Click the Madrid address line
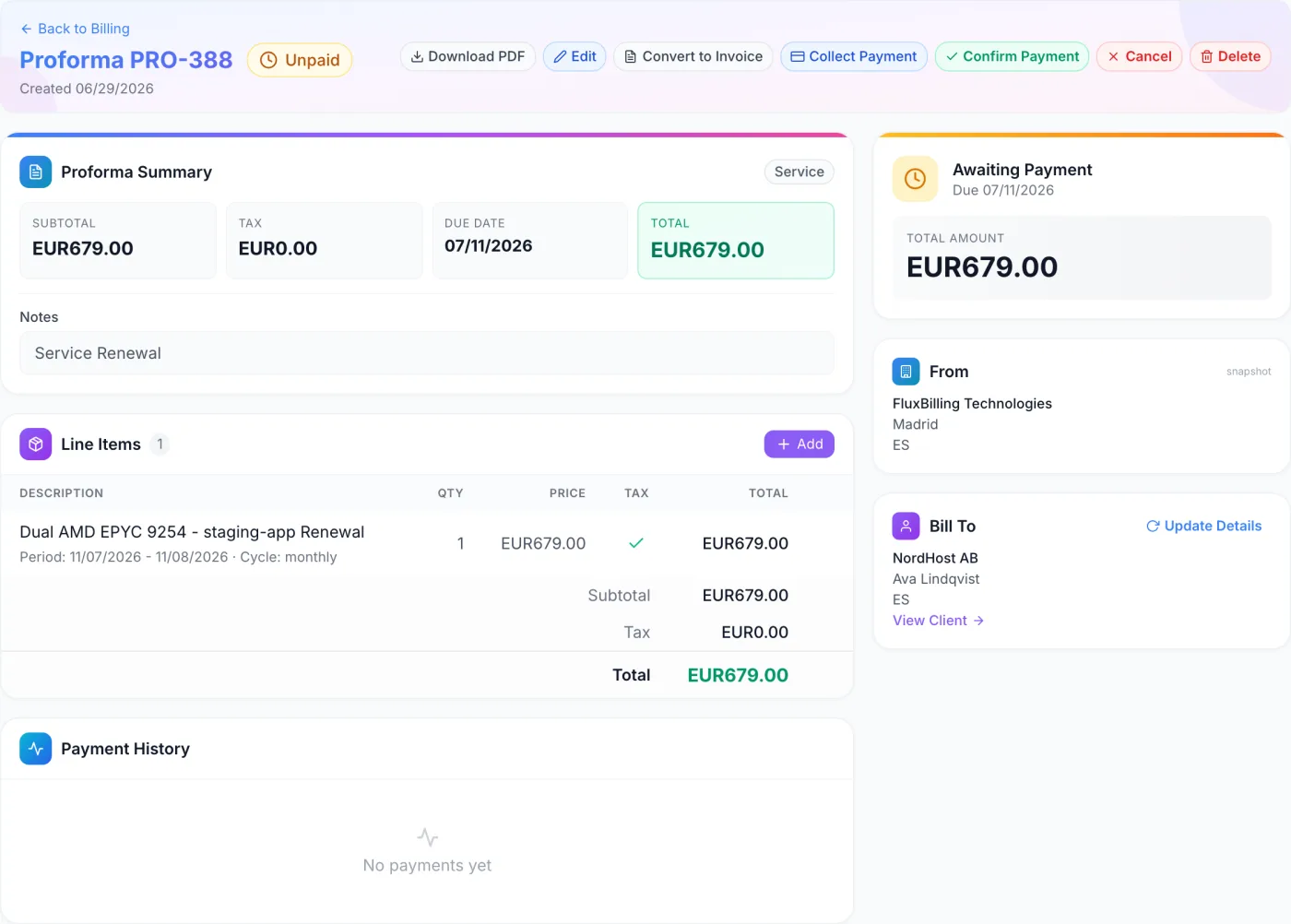Screen dimensions: 1291x924 915,424
